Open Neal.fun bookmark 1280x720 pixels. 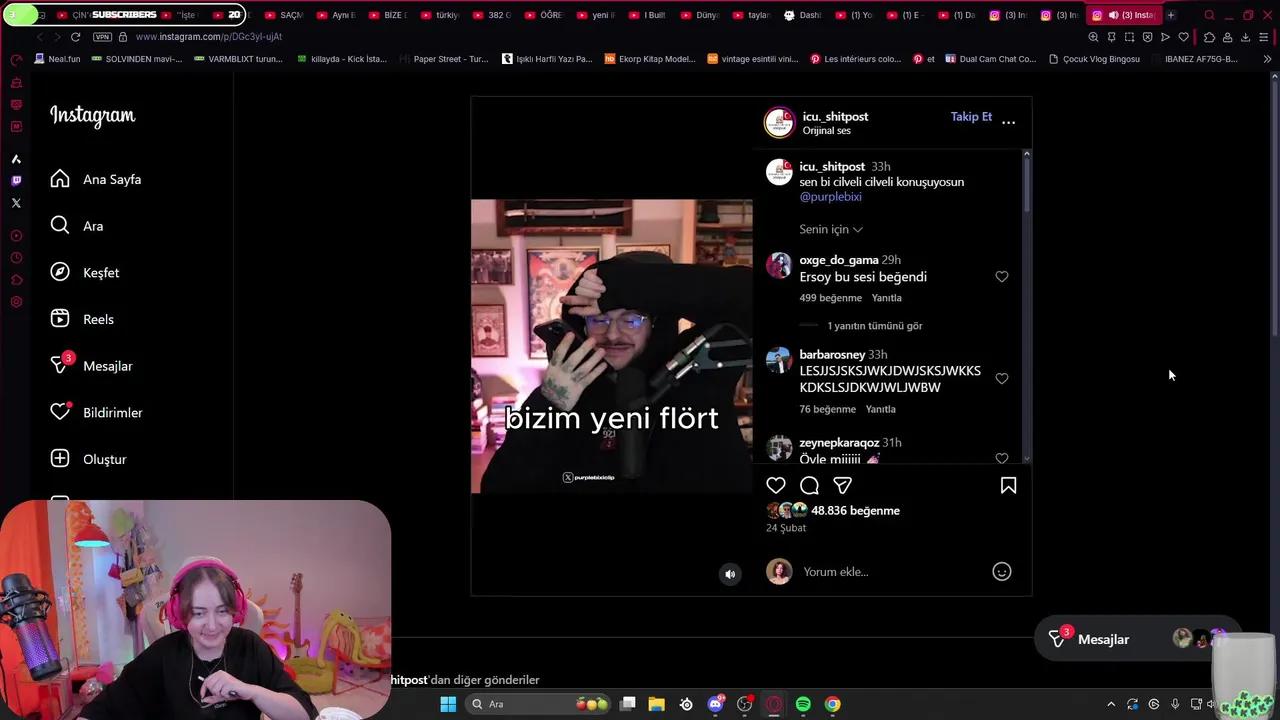coord(57,59)
